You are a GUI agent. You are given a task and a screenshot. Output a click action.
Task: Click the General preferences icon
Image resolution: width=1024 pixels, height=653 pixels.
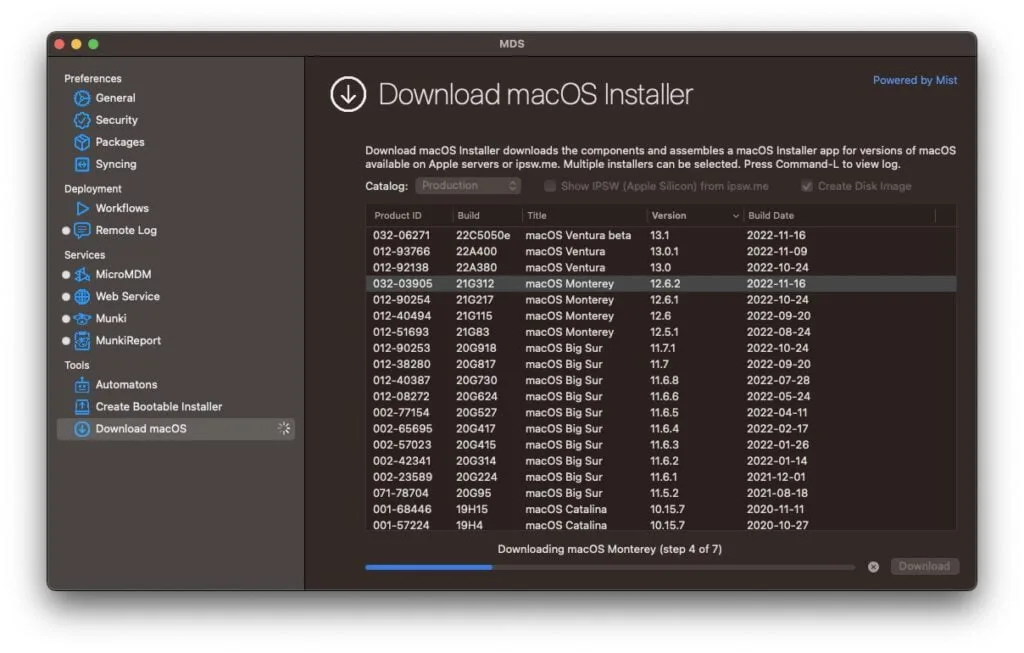[82, 99]
